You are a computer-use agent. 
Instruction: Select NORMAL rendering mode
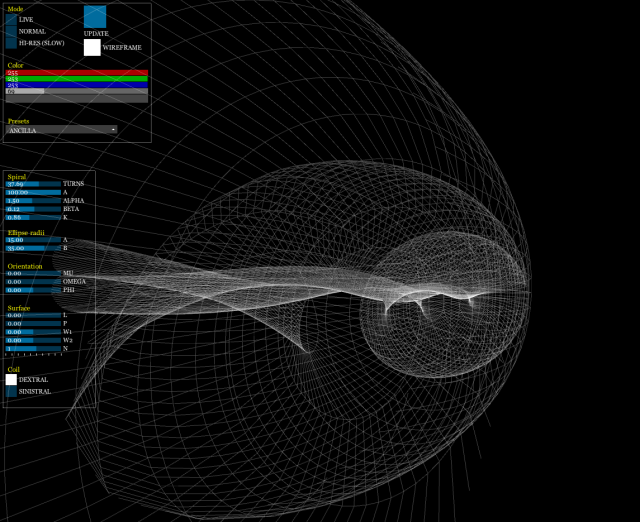[11, 31]
